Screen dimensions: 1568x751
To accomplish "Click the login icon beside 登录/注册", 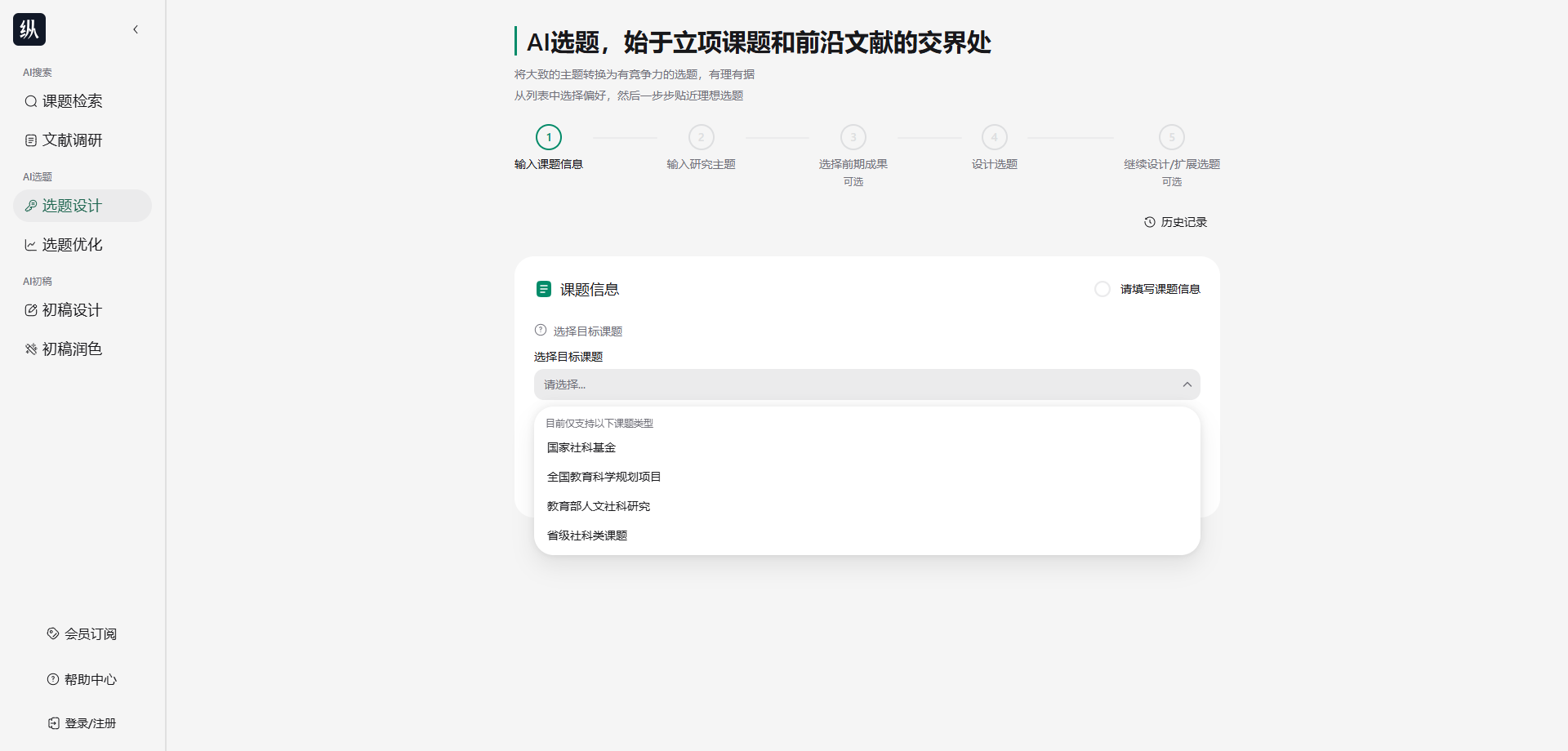I will (x=54, y=723).
